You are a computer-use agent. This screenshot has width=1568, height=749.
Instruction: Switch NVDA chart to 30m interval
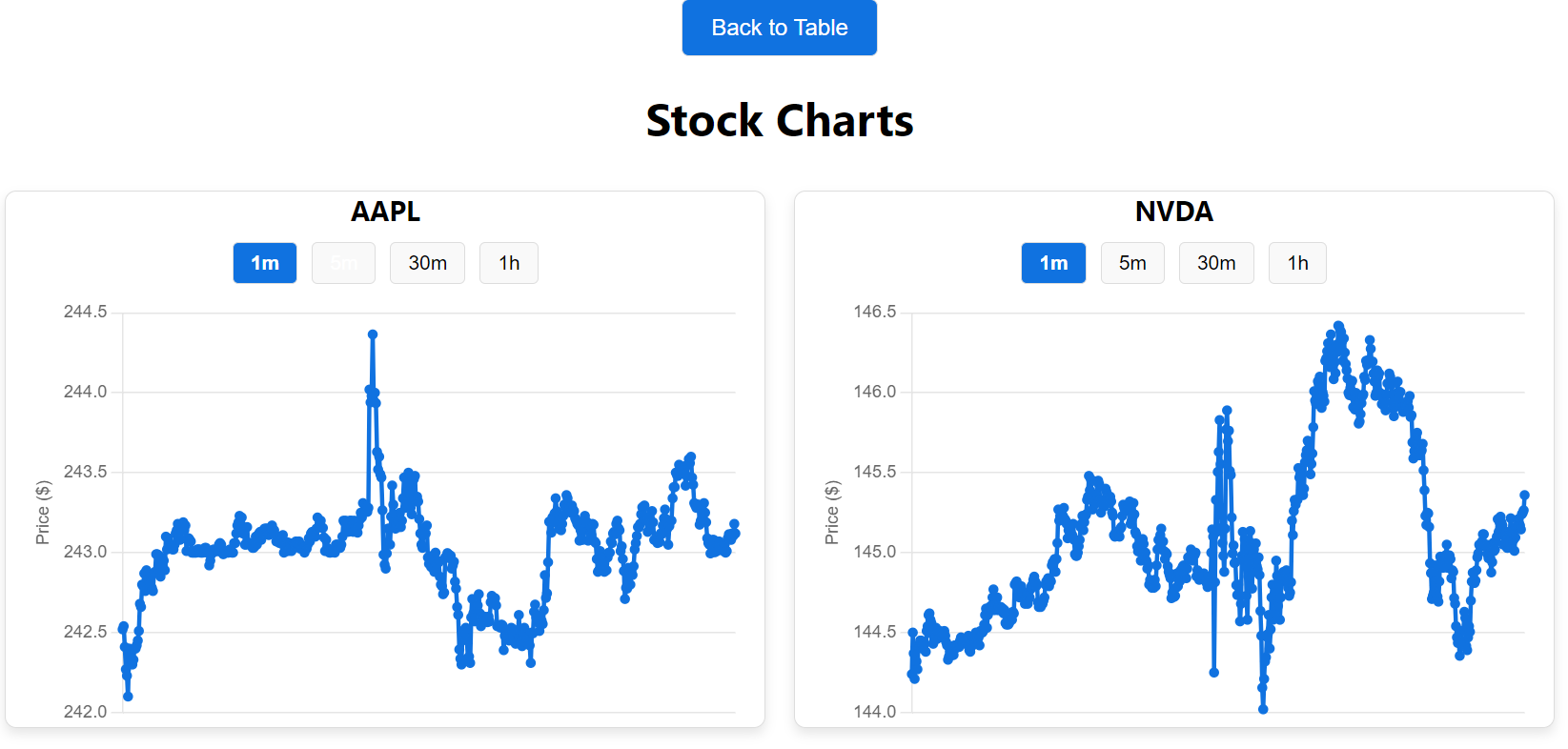click(1216, 263)
